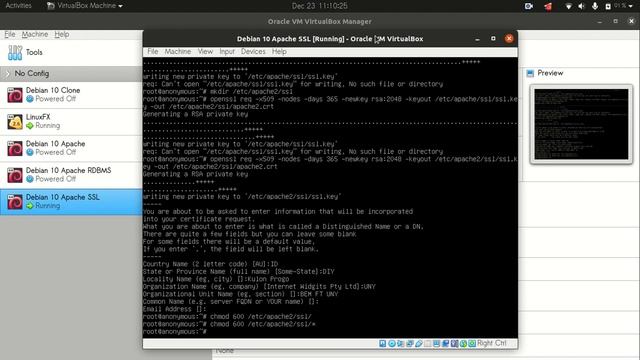Viewport: 640px width, 360px height.
Task: Click the USB devices icon in VM status bar
Action: click(x=419, y=343)
